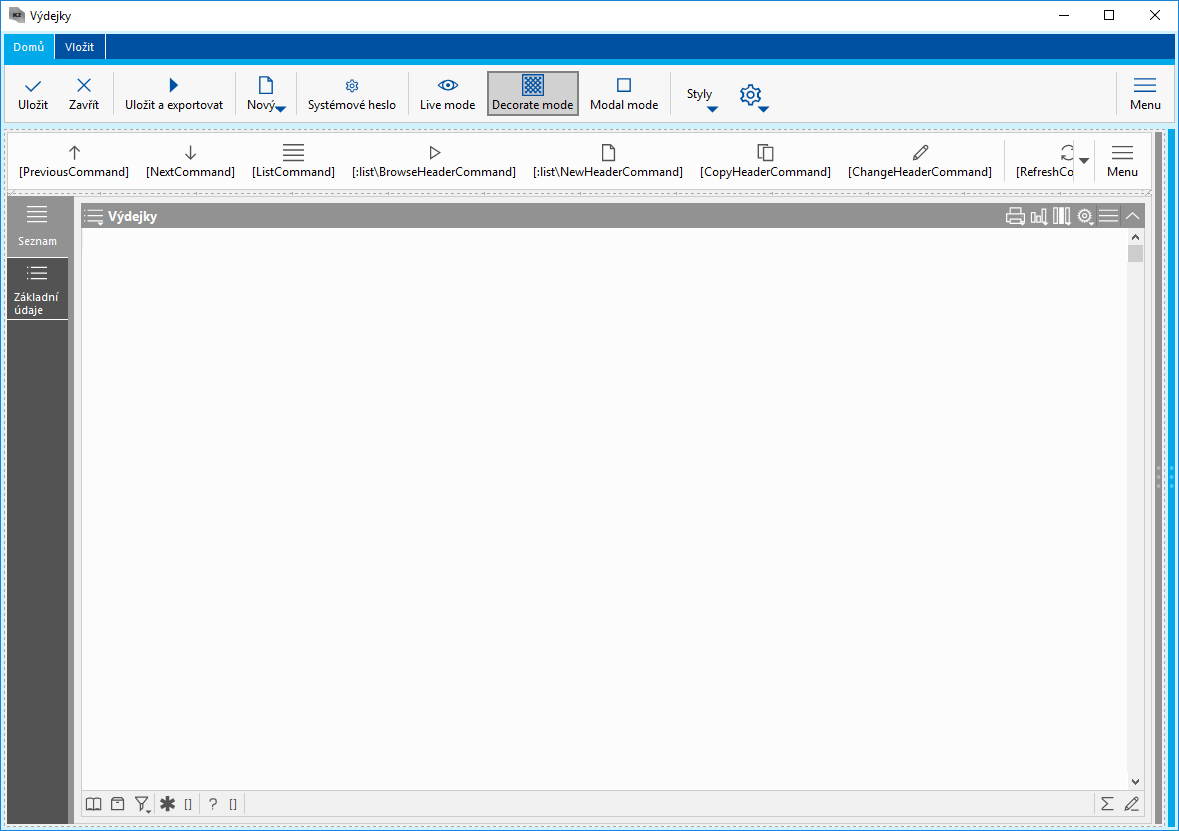Switch to Modal mode
Screen dimensions: 1179x831
[623, 94]
